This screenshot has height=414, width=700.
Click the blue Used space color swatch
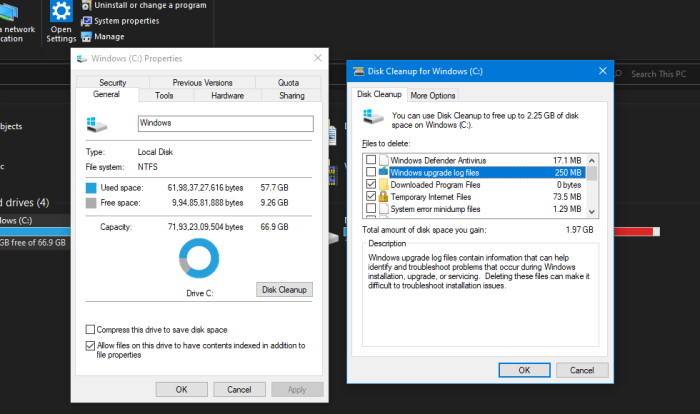pos(91,188)
